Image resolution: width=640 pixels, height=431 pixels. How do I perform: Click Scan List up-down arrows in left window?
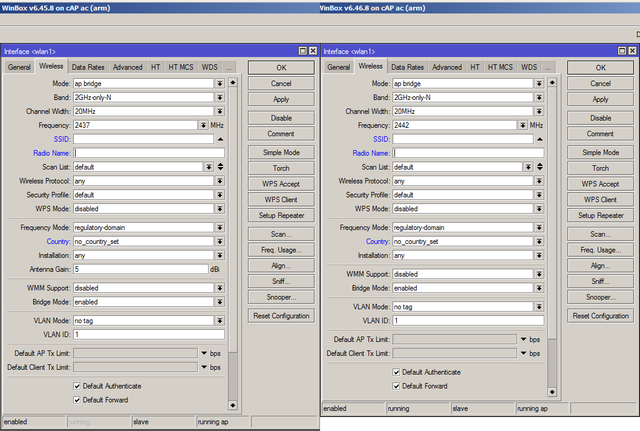click(220, 167)
